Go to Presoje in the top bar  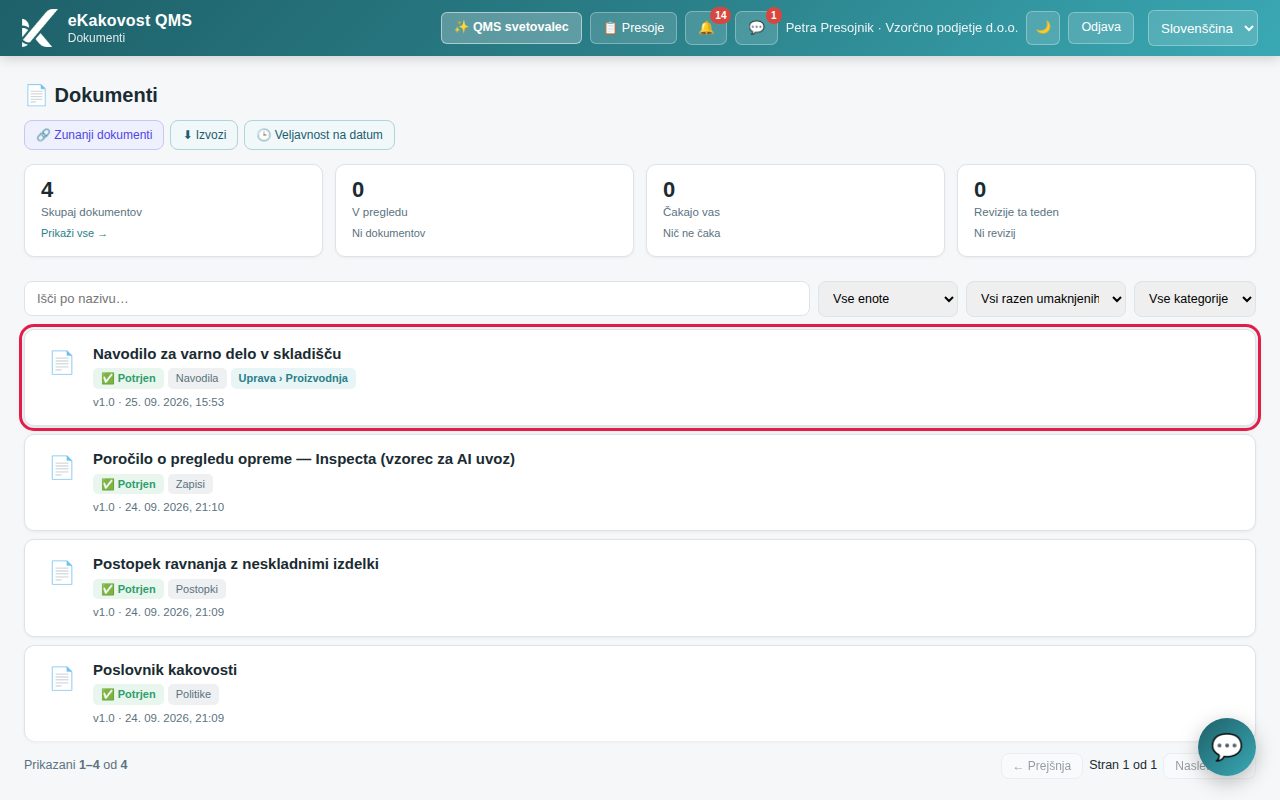(x=634, y=28)
